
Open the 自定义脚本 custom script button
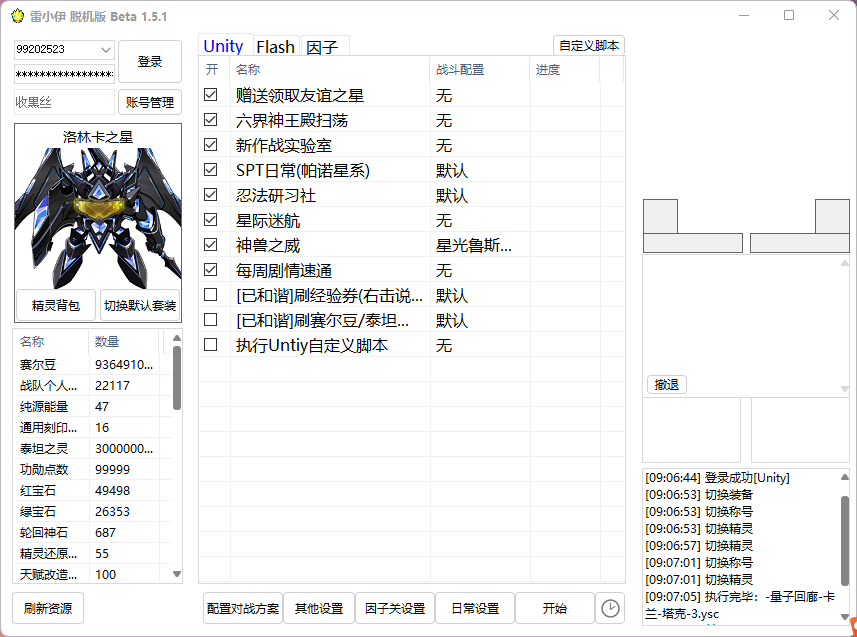tap(589, 45)
